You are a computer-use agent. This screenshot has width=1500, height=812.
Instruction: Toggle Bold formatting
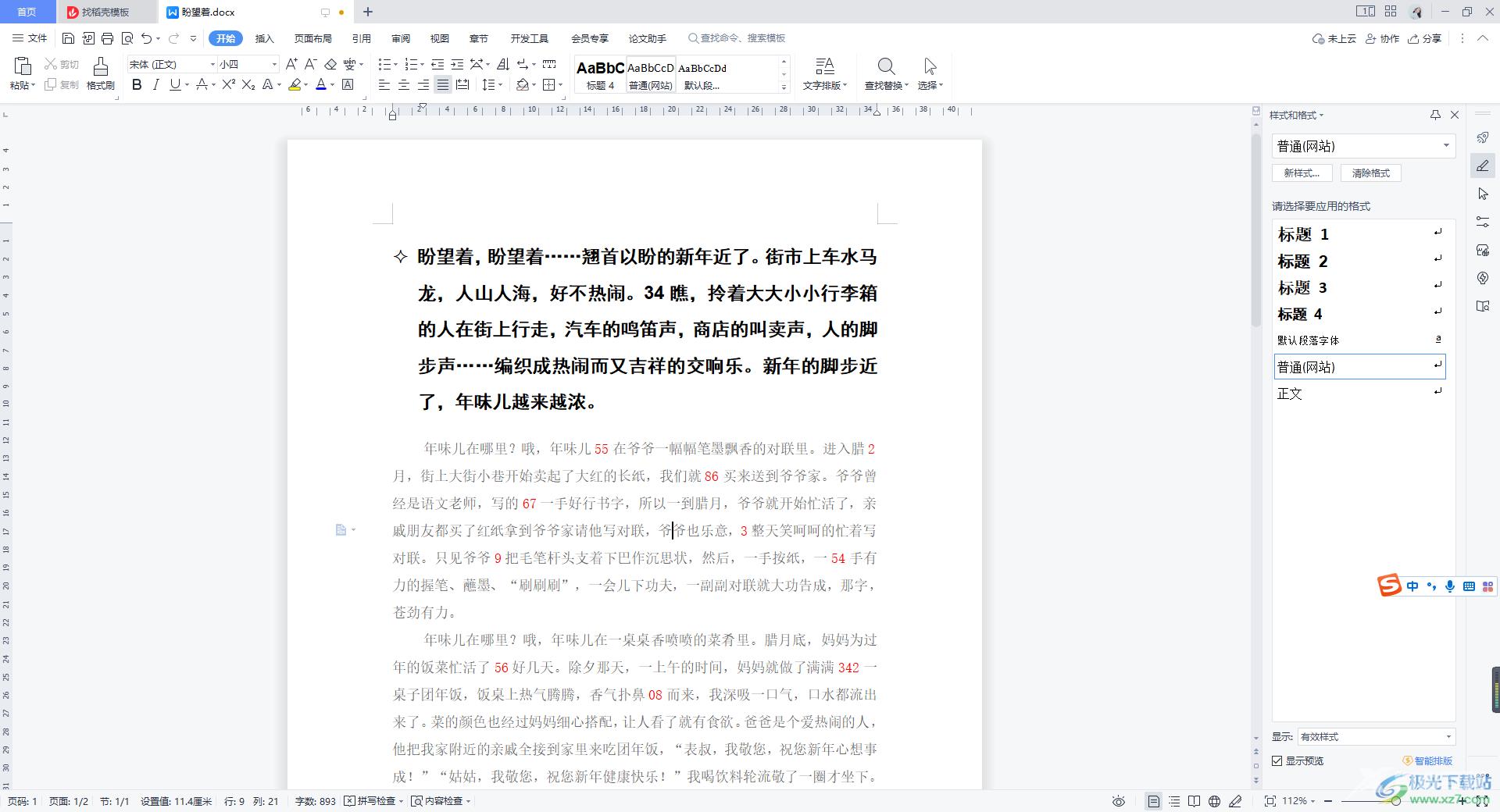click(x=137, y=84)
